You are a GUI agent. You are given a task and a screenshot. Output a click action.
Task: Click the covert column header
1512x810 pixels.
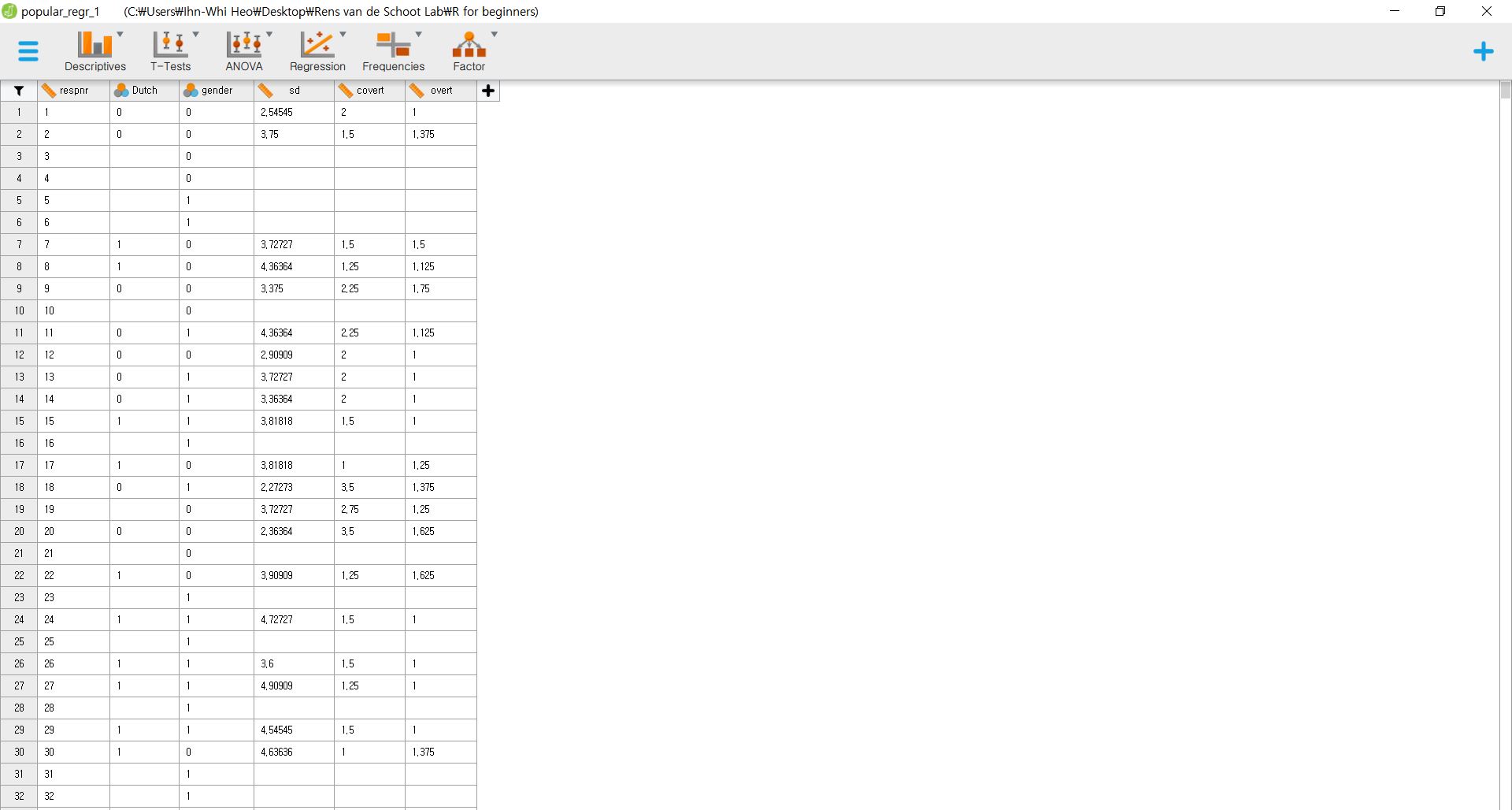tap(370, 91)
